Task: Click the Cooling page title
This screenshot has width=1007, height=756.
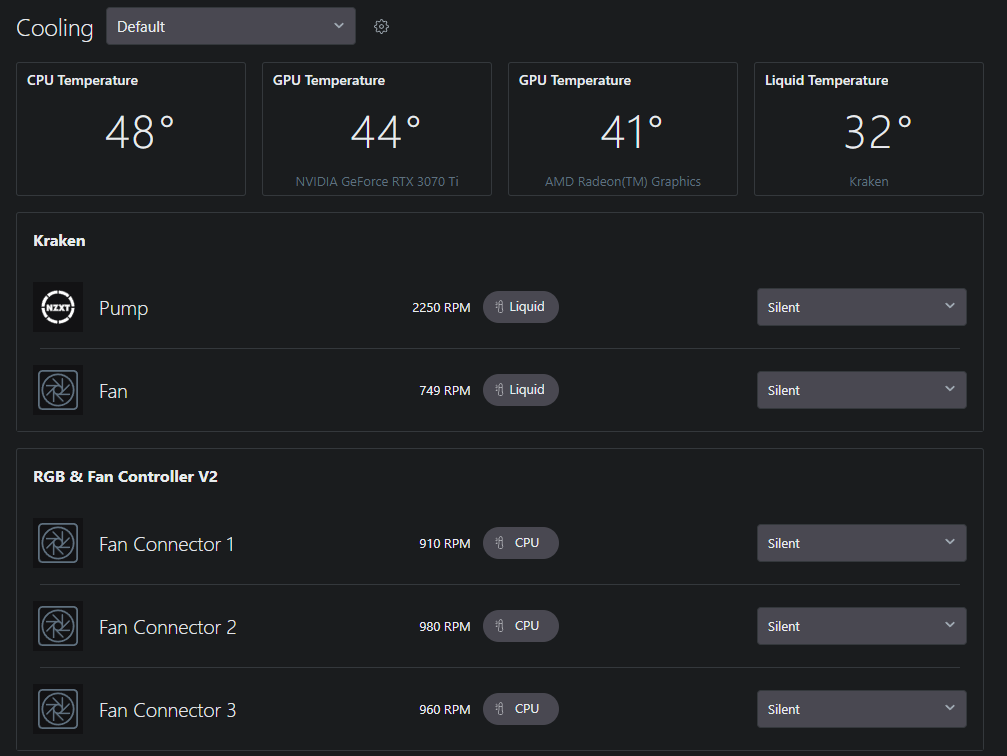Action: (x=55, y=28)
